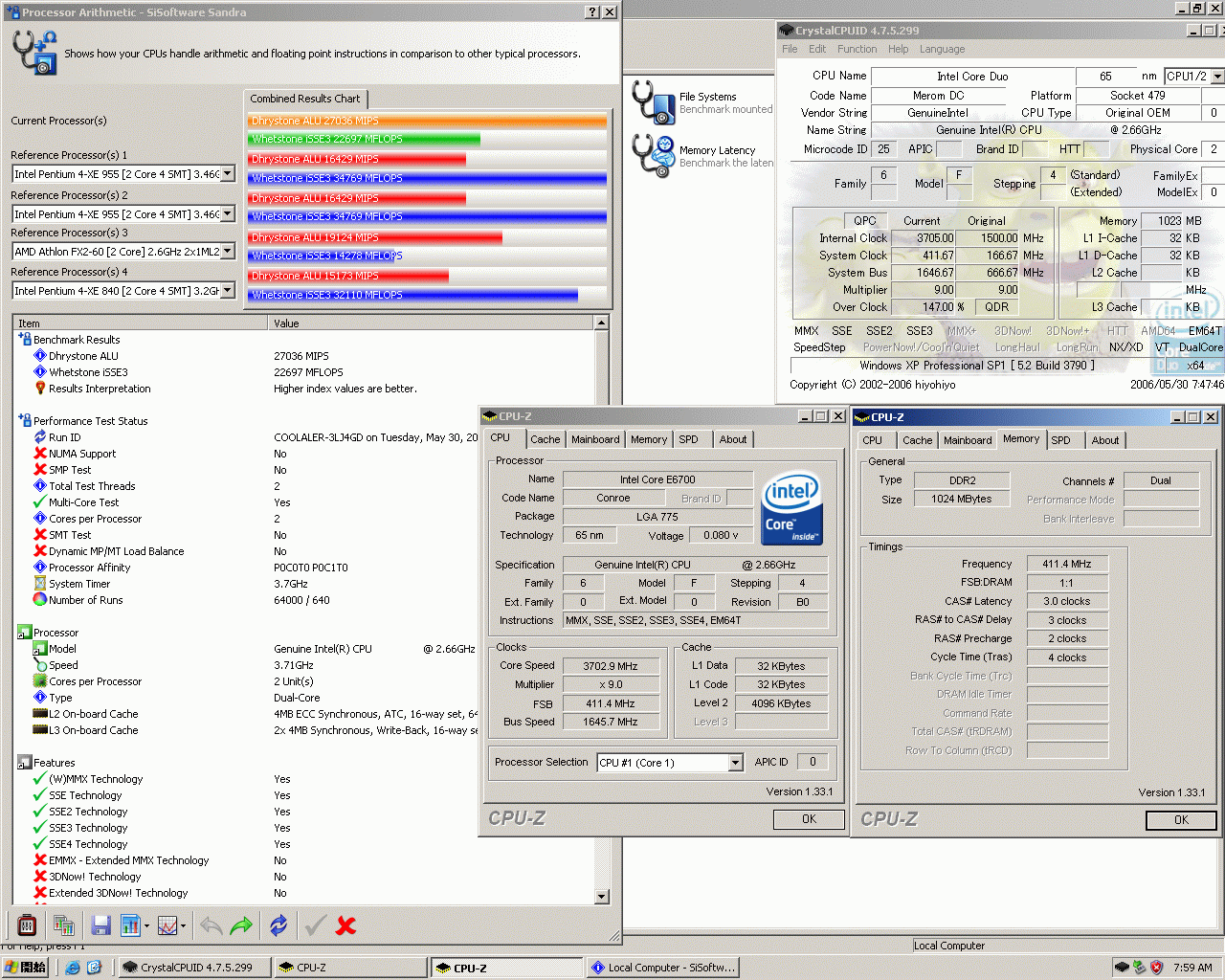Save benchmark results using the floppy disk icon
This screenshot has width=1225, height=980.
[x=100, y=924]
